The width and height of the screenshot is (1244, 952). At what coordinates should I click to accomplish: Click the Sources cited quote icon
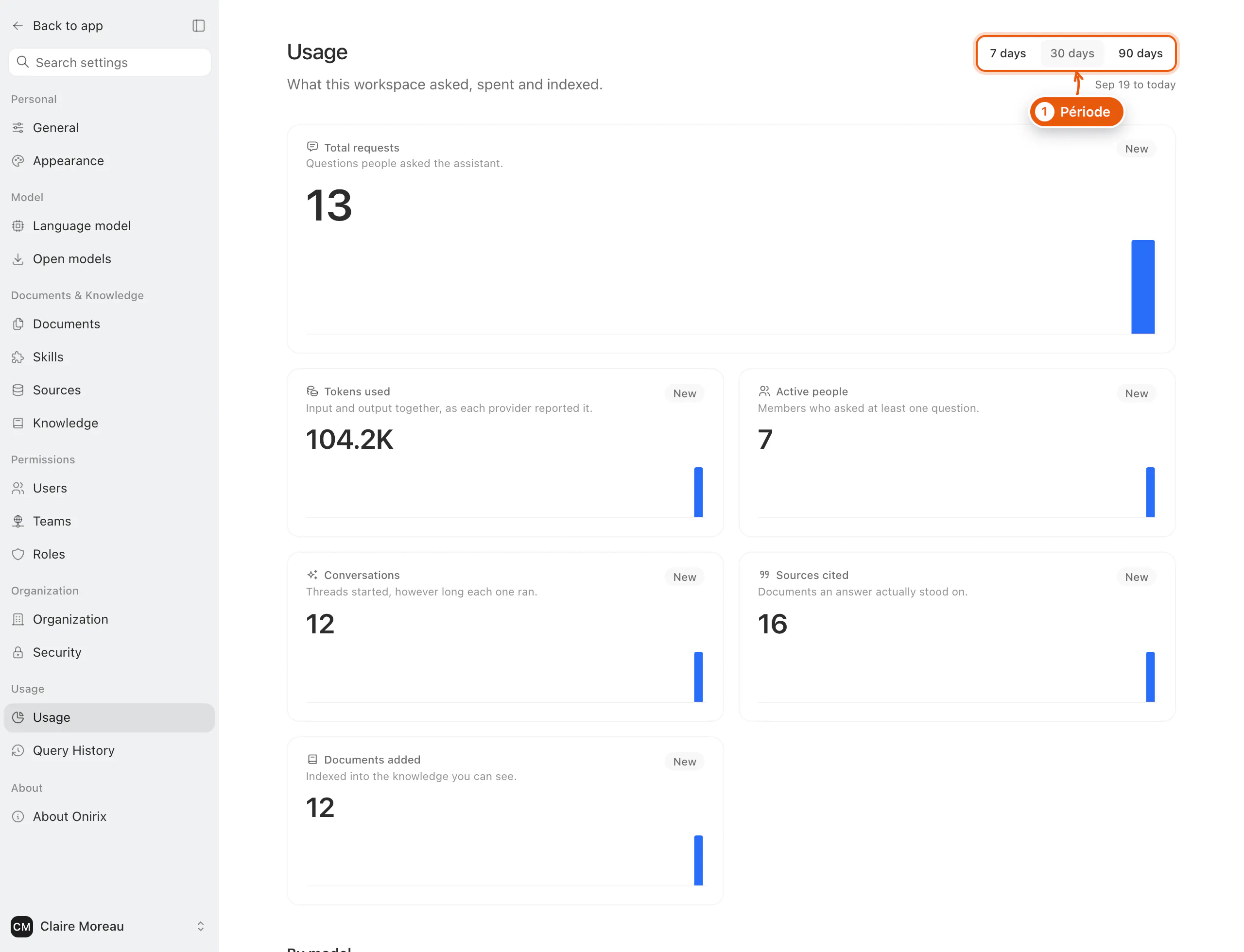point(764,575)
